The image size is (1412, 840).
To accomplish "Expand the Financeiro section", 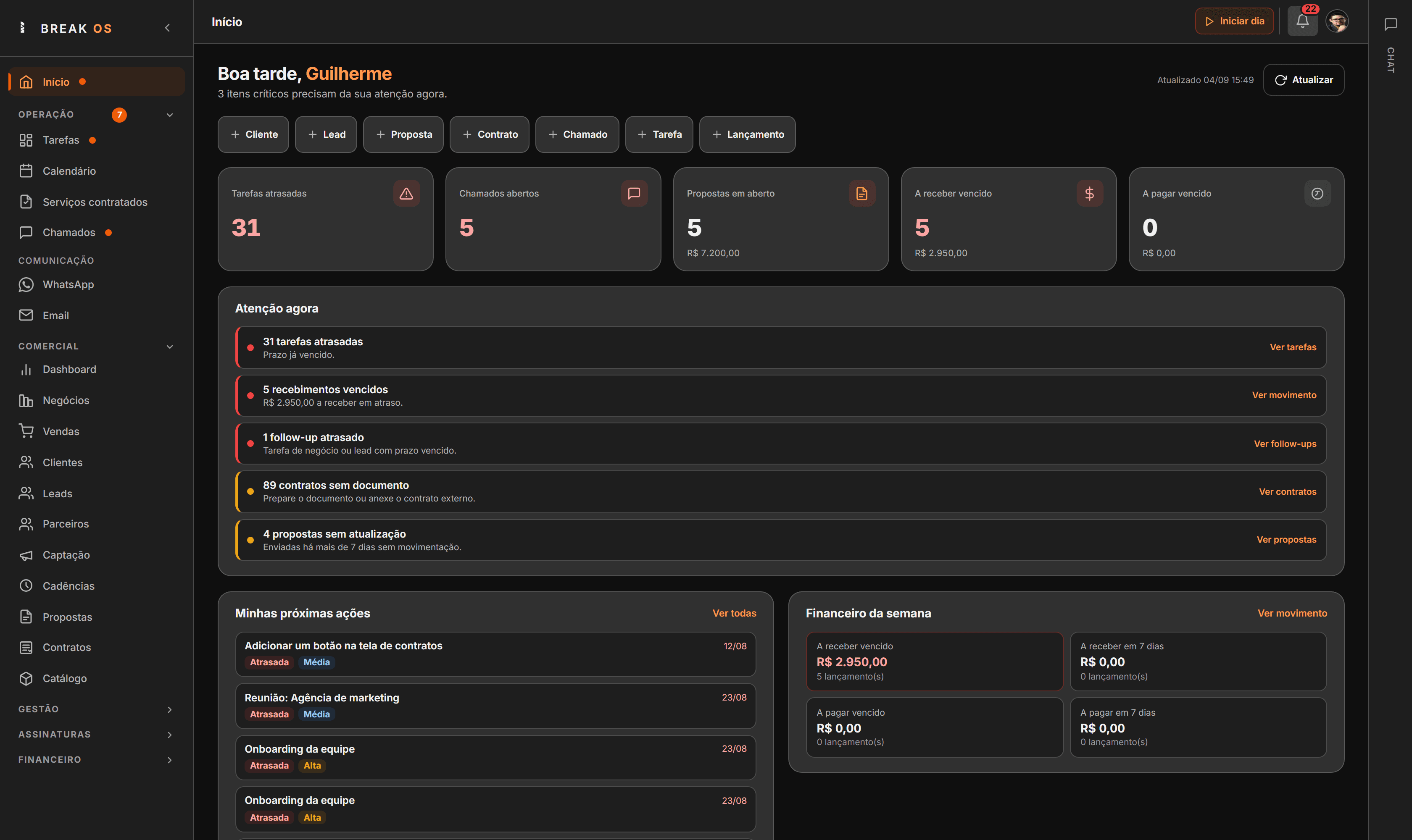I will click(x=96, y=760).
